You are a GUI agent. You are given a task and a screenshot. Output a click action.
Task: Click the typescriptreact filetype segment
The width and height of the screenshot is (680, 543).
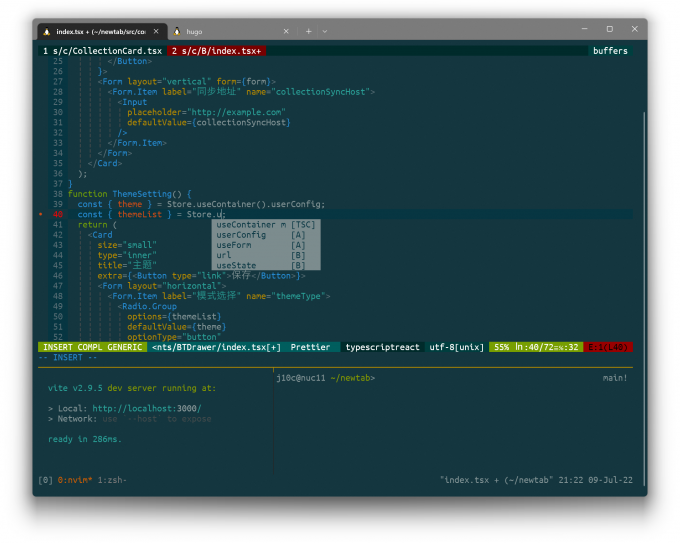[x=382, y=347]
